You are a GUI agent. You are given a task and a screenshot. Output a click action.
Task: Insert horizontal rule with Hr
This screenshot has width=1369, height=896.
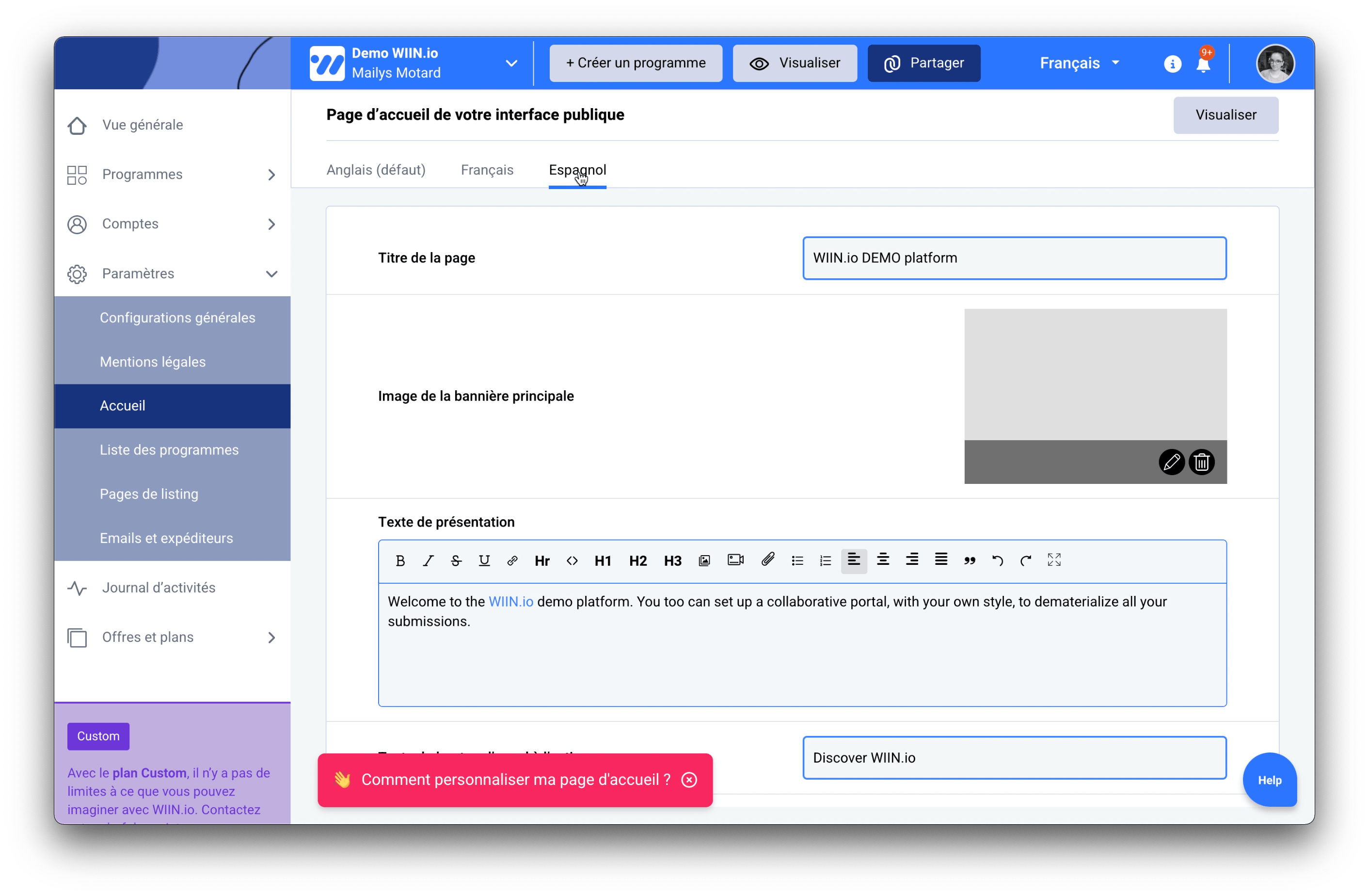pyautogui.click(x=542, y=561)
